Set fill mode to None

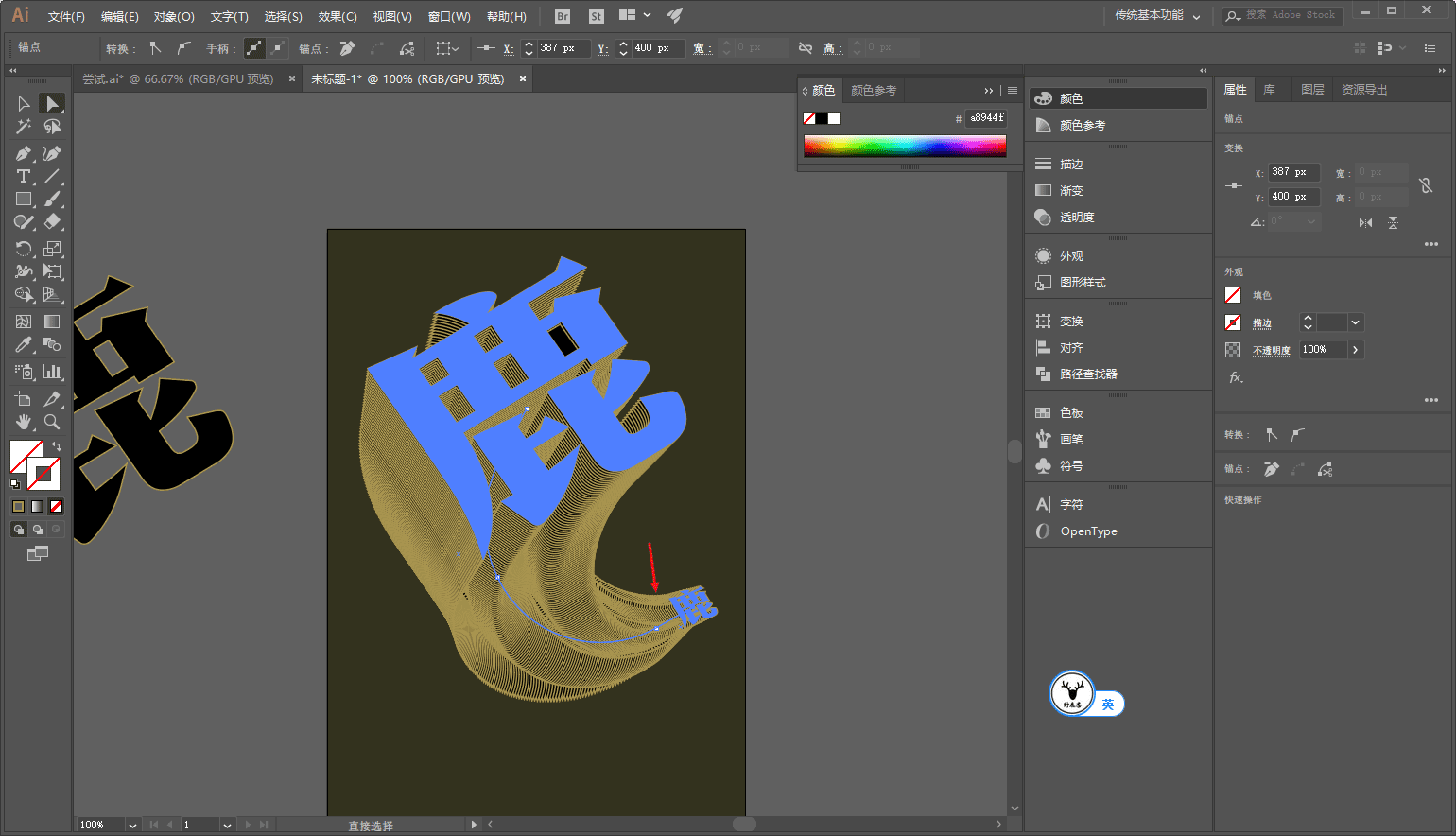[x=56, y=507]
